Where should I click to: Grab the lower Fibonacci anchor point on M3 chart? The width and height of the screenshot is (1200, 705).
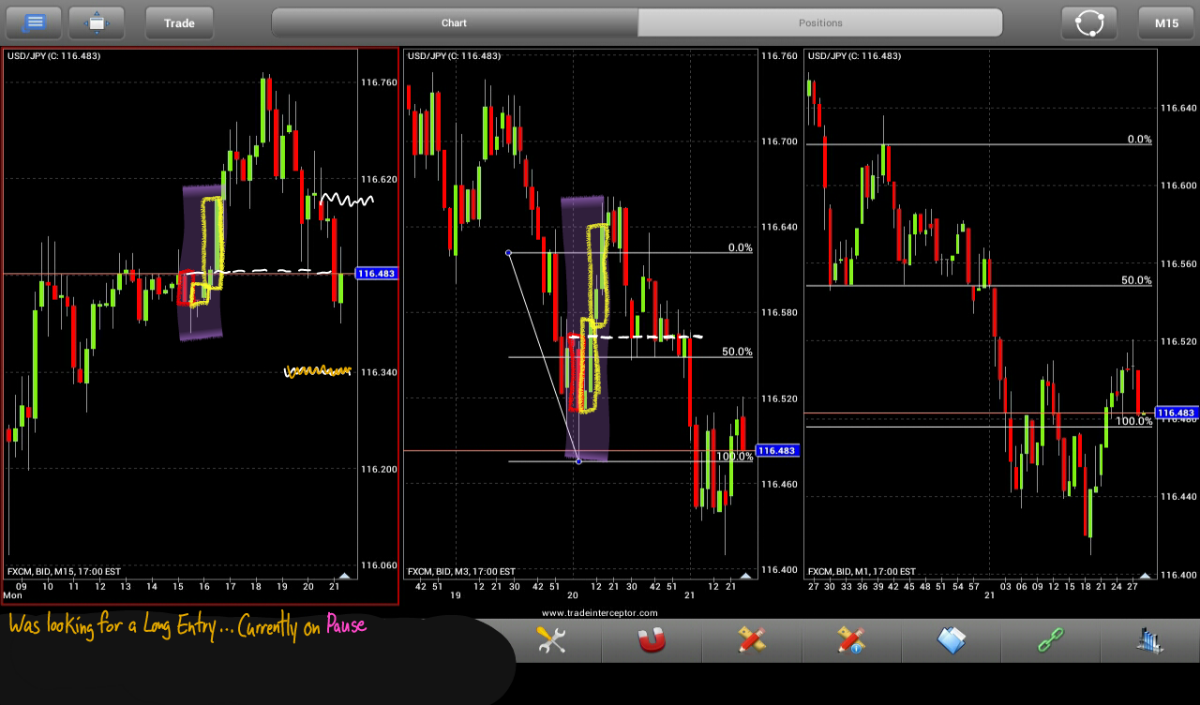click(579, 460)
